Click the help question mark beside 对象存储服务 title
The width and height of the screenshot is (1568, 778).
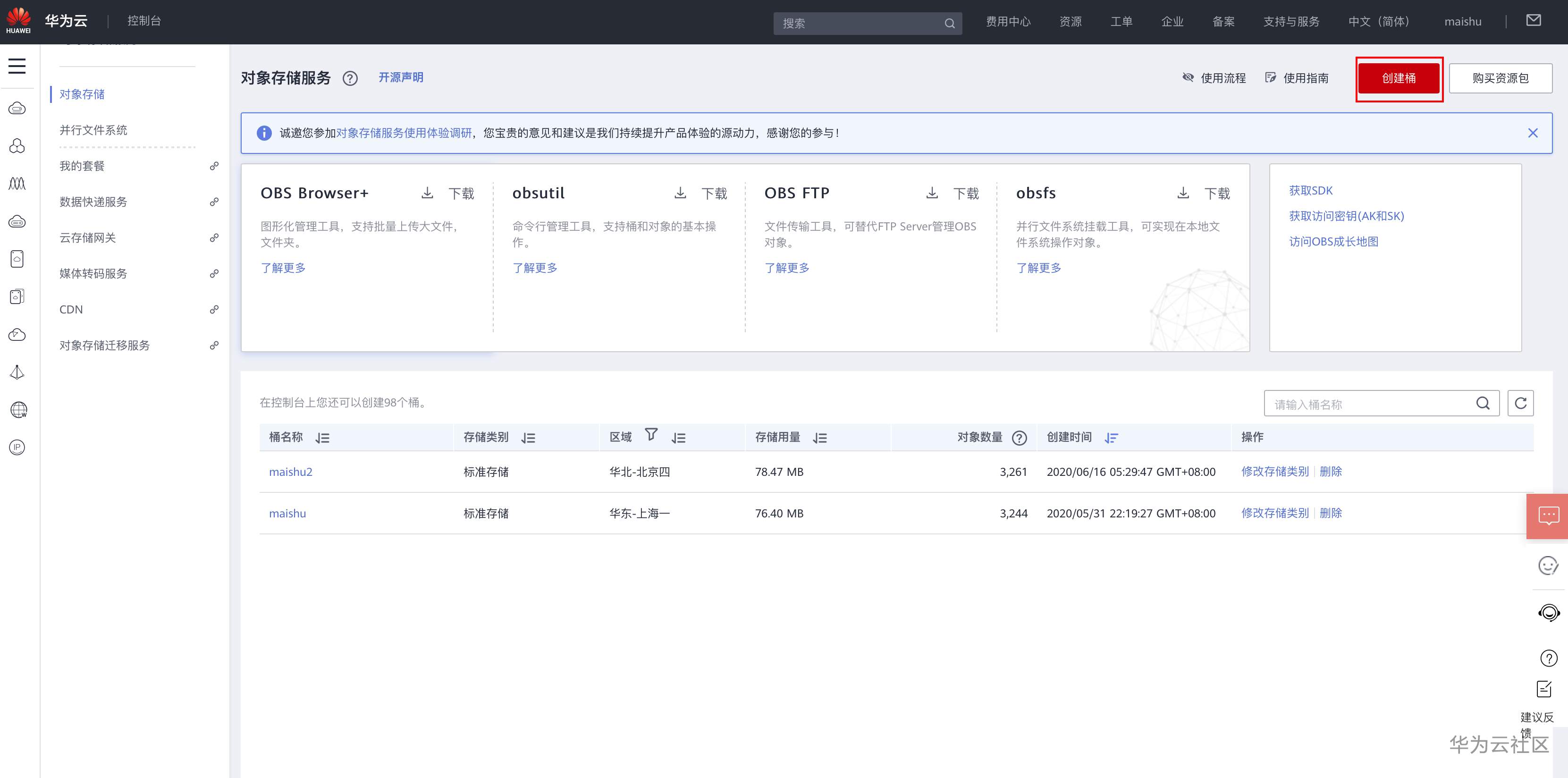[x=351, y=78]
